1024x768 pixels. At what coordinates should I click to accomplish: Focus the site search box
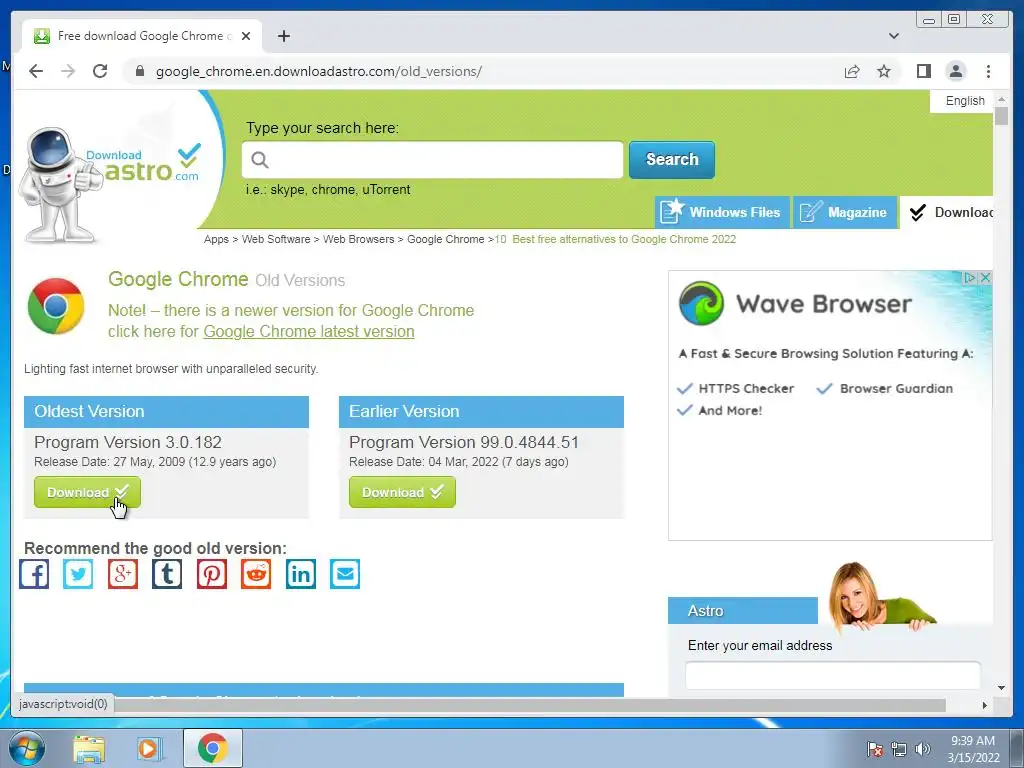tap(432, 159)
